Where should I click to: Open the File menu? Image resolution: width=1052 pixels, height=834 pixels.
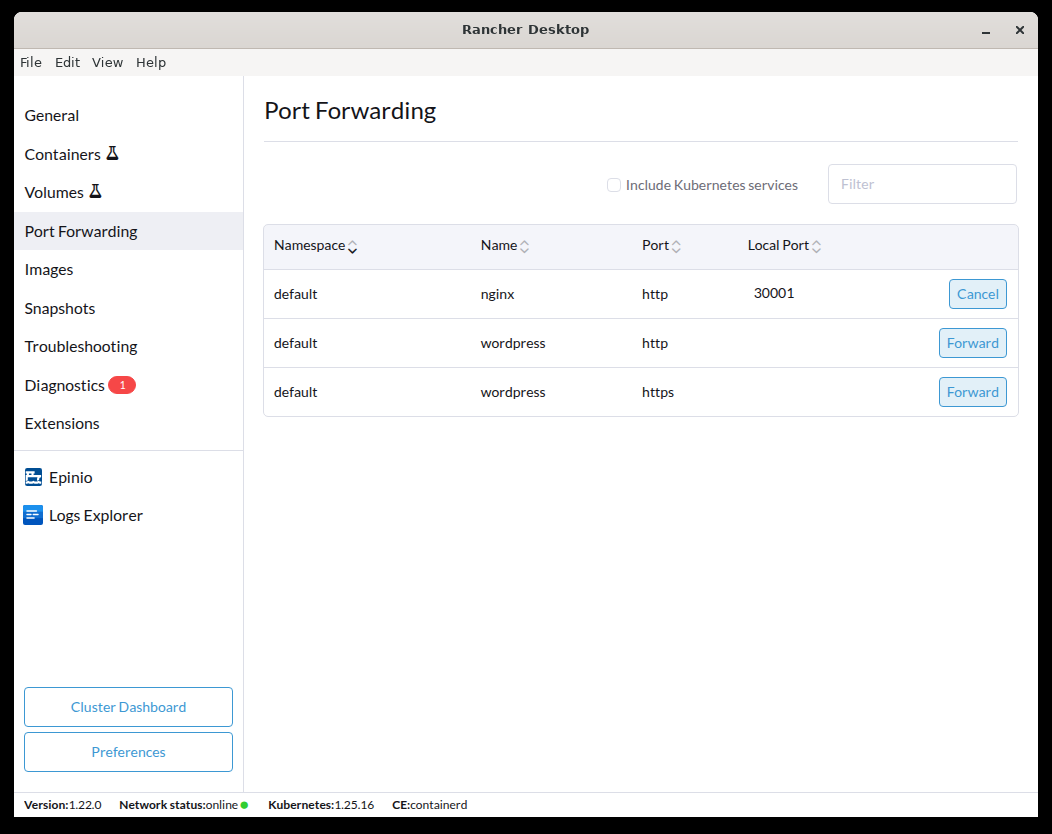coord(31,62)
